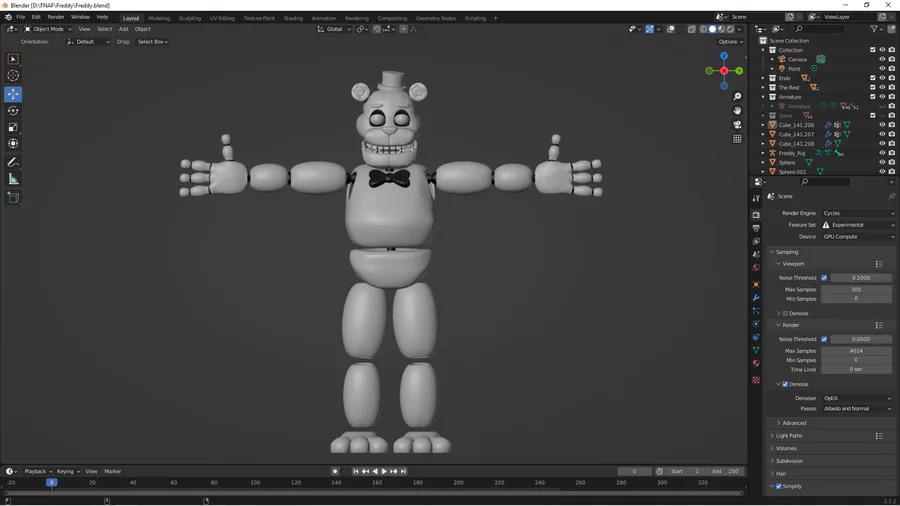Toggle Render Noise Threshold checkbox
The width and height of the screenshot is (900, 506).
[824, 339]
